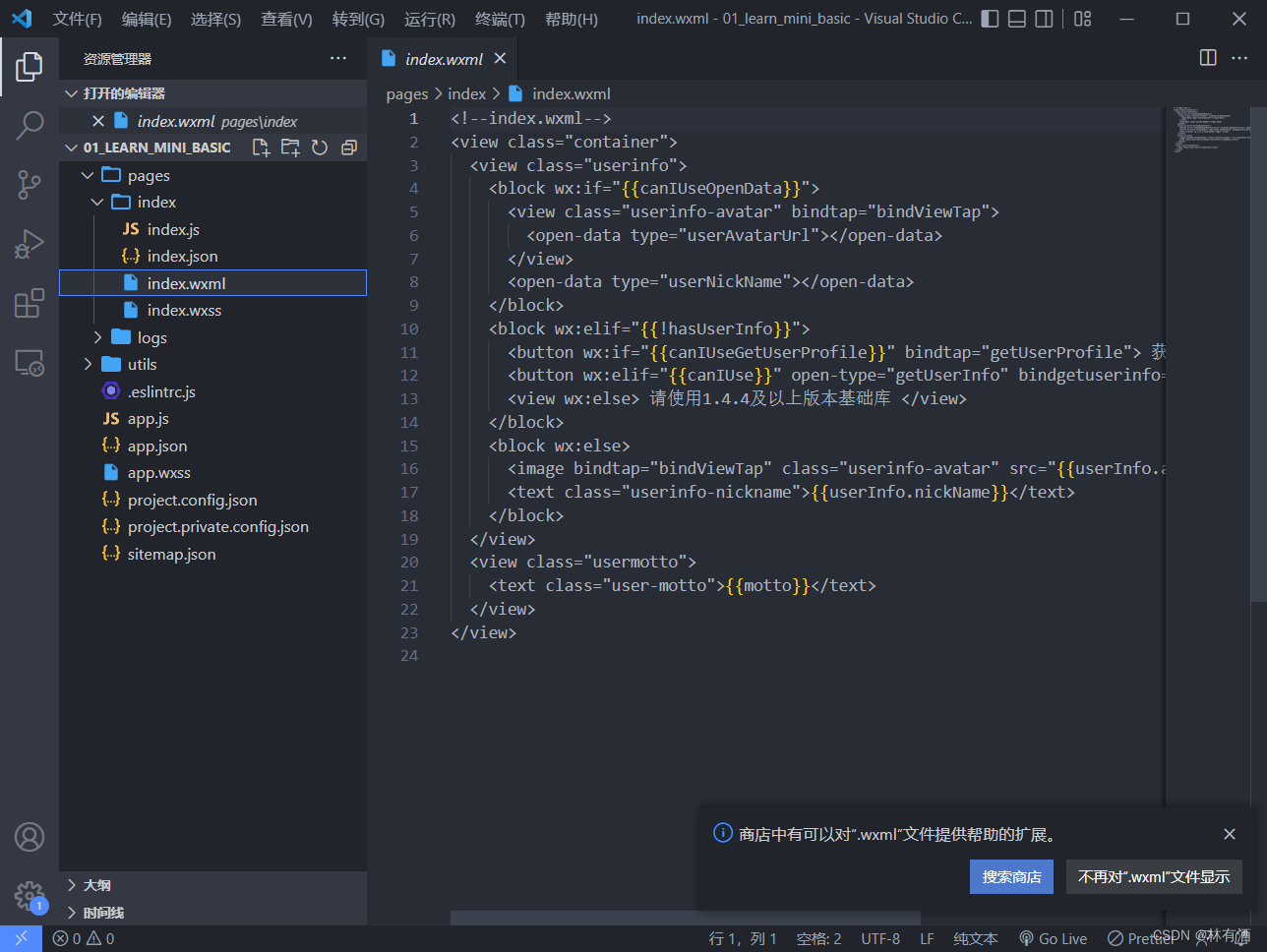Open the Run (运行) menu
Screen dimensions: 1267x952
coord(429,19)
